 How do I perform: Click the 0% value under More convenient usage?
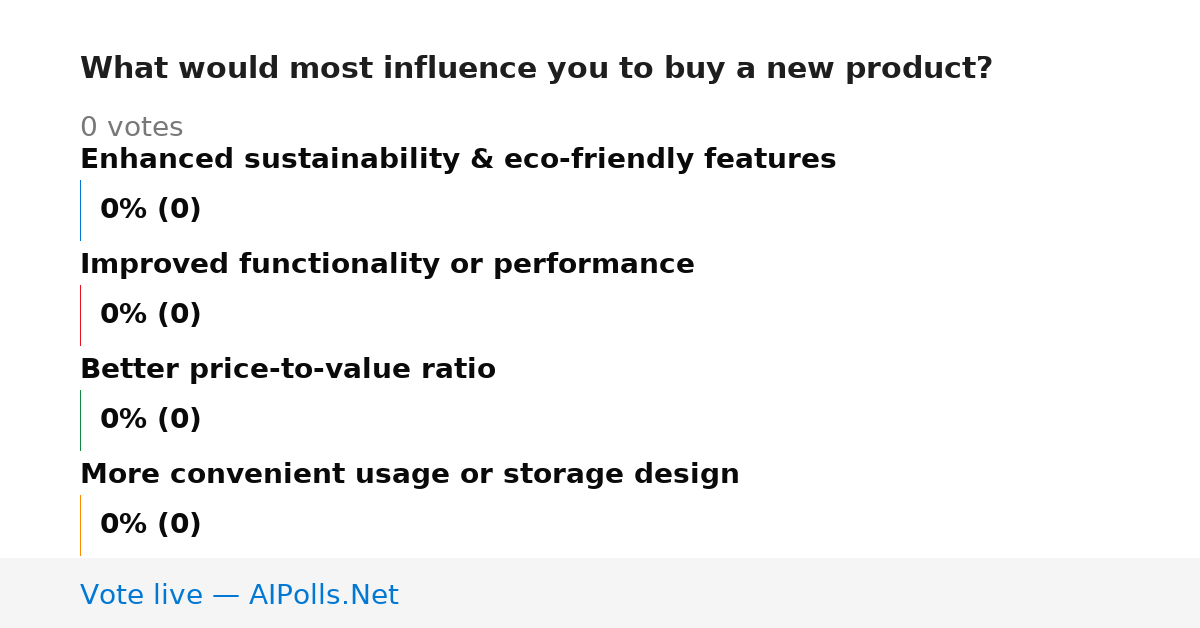click(124, 525)
